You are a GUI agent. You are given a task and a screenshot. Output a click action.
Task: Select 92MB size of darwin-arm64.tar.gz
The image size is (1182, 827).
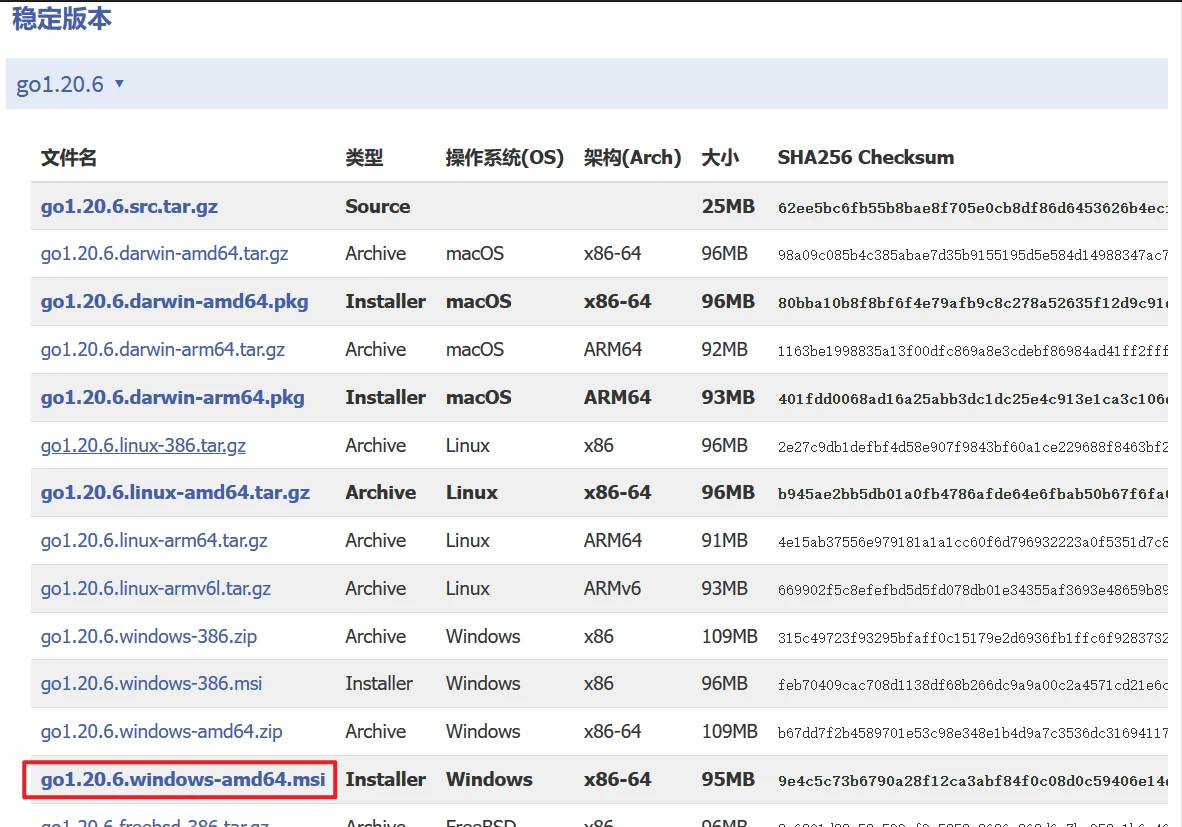(x=724, y=350)
